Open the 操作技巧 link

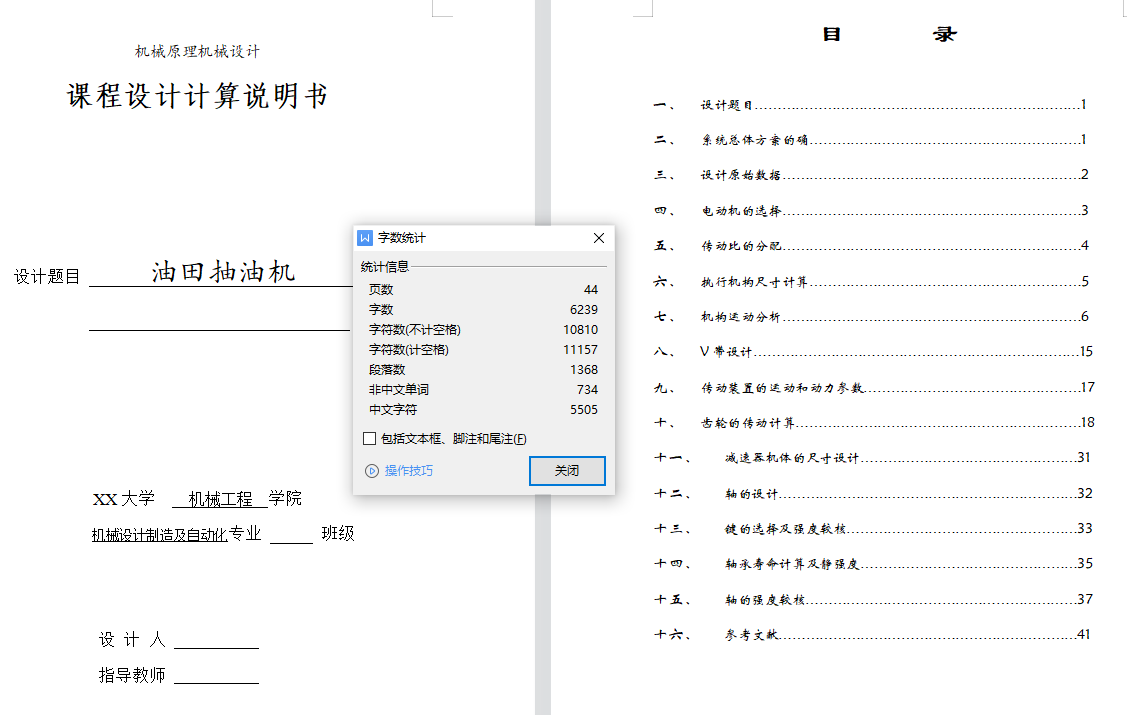[x=408, y=471]
